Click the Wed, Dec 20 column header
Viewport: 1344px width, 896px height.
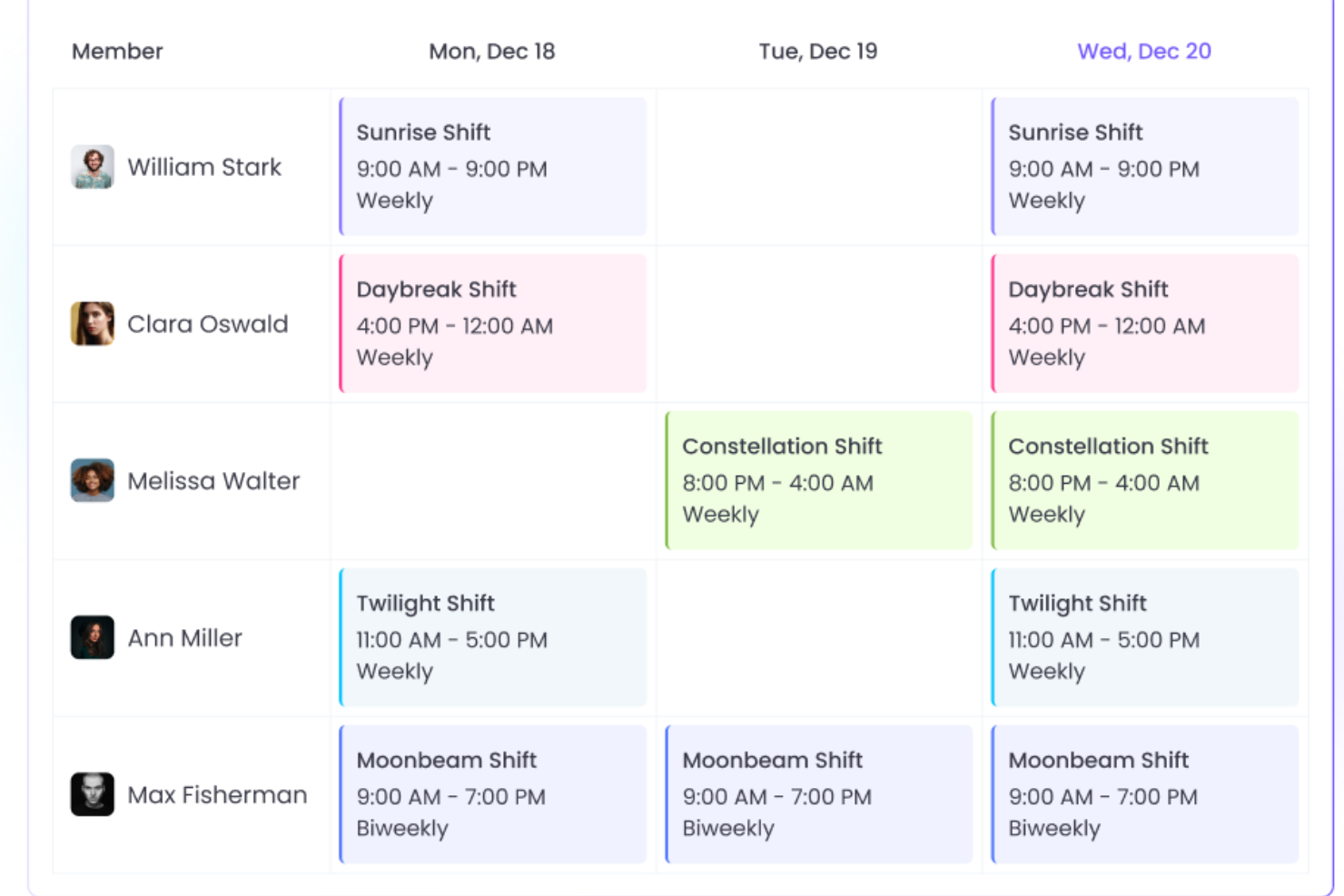(1143, 52)
